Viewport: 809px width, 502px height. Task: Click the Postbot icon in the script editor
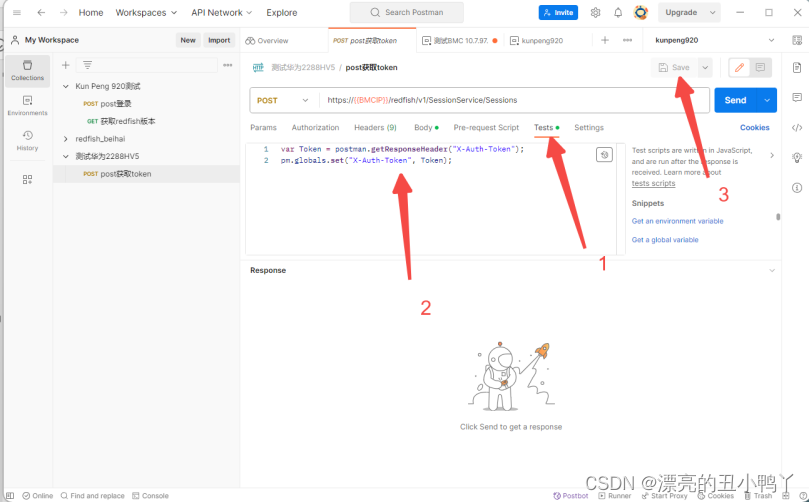(x=604, y=155)
